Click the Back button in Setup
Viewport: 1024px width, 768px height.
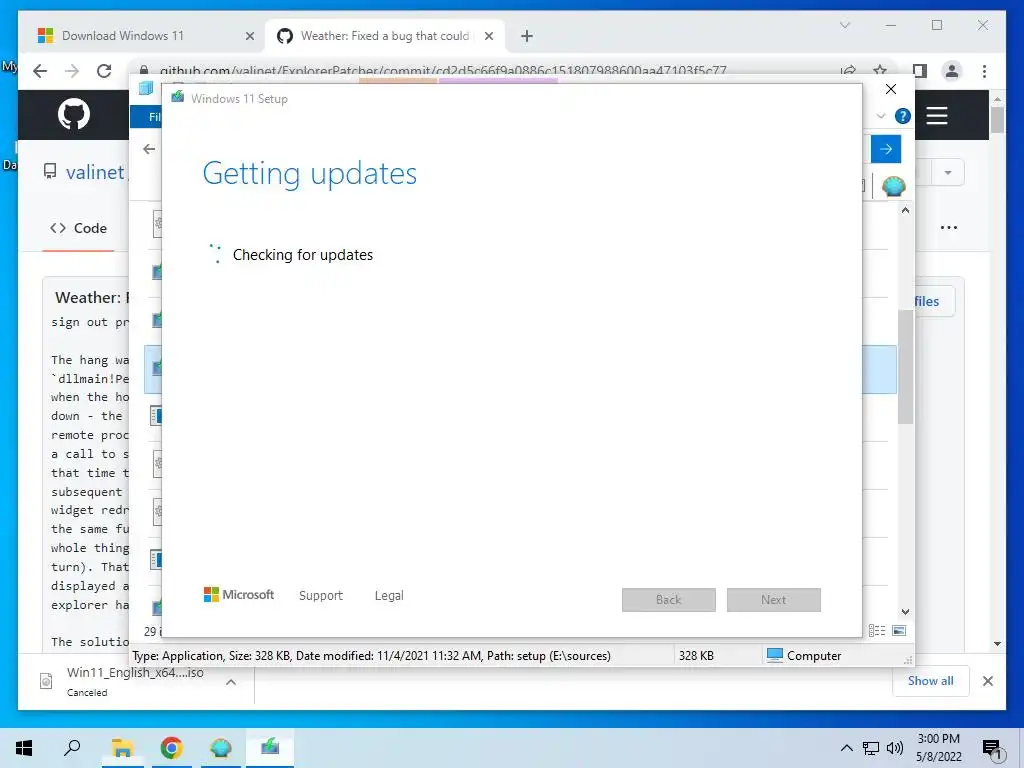669,600
